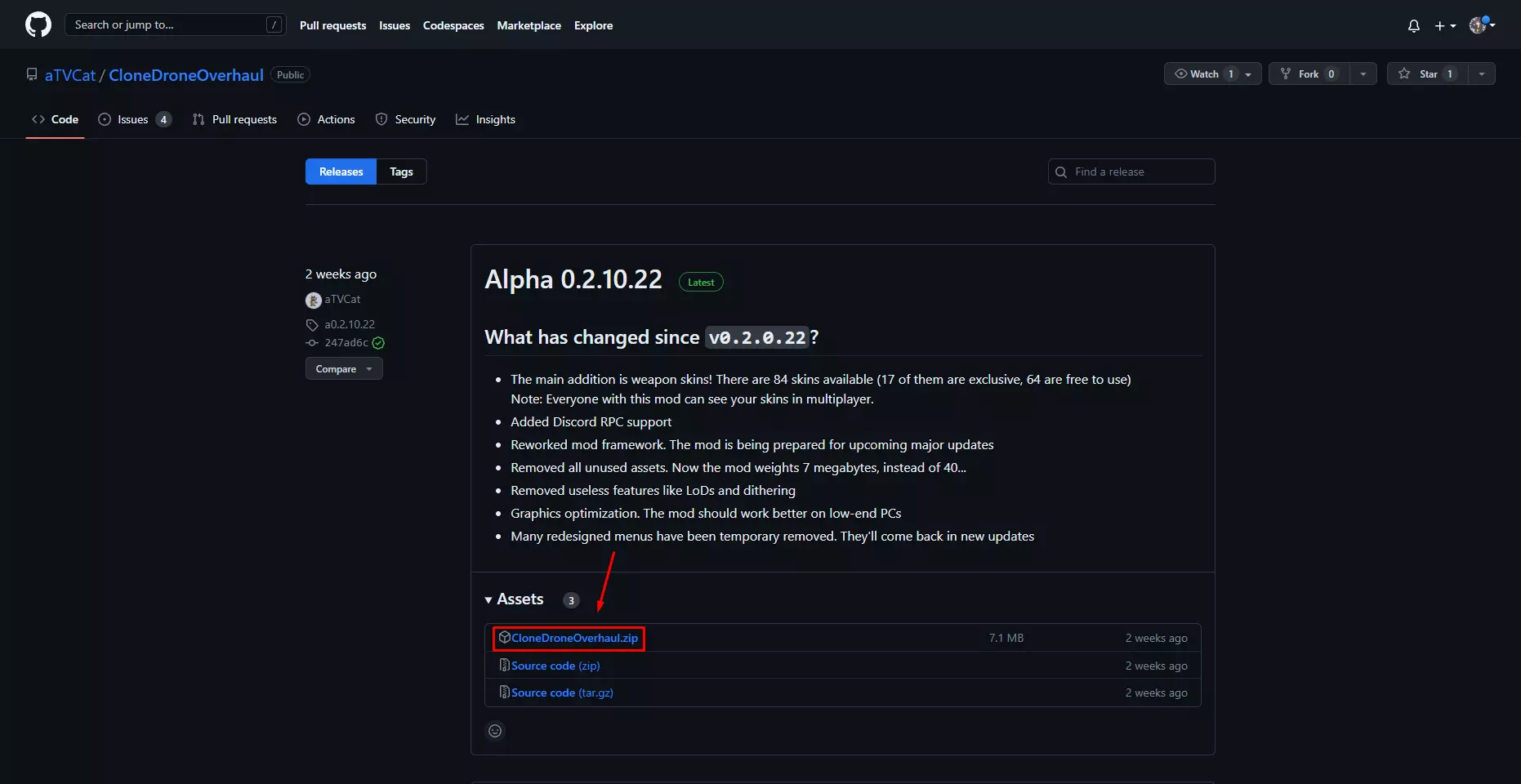Switch to the Tags tab

click(x=401, y=171)
